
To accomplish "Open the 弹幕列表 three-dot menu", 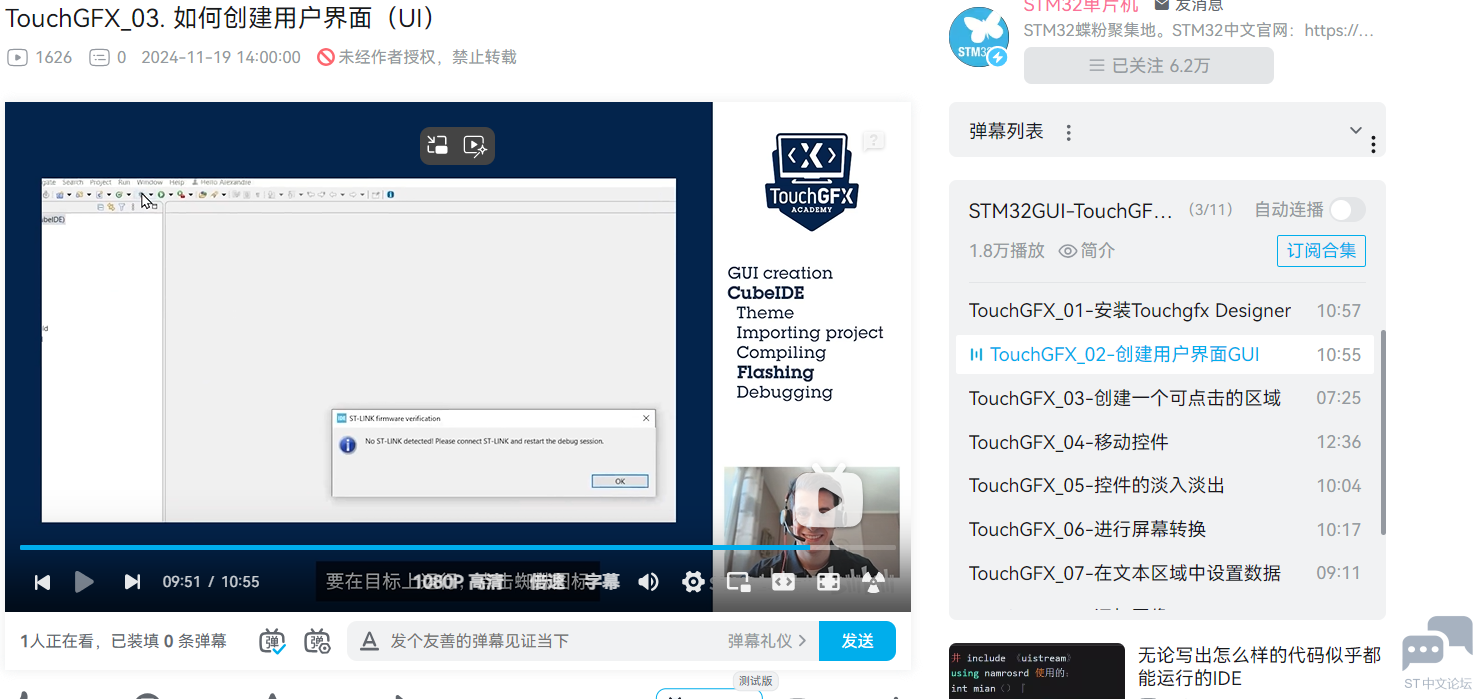I will coord(1068,132).
